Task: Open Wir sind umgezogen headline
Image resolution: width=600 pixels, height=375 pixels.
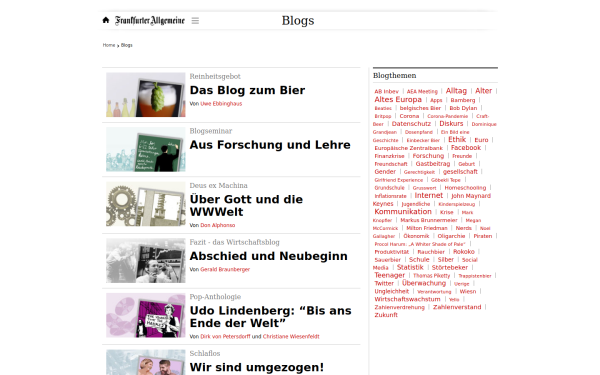Action: tap(256, 367)
